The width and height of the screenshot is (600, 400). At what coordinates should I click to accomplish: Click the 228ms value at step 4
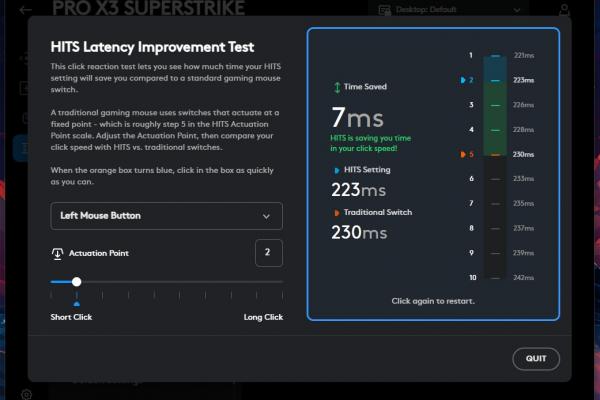(x=523, y=130)
